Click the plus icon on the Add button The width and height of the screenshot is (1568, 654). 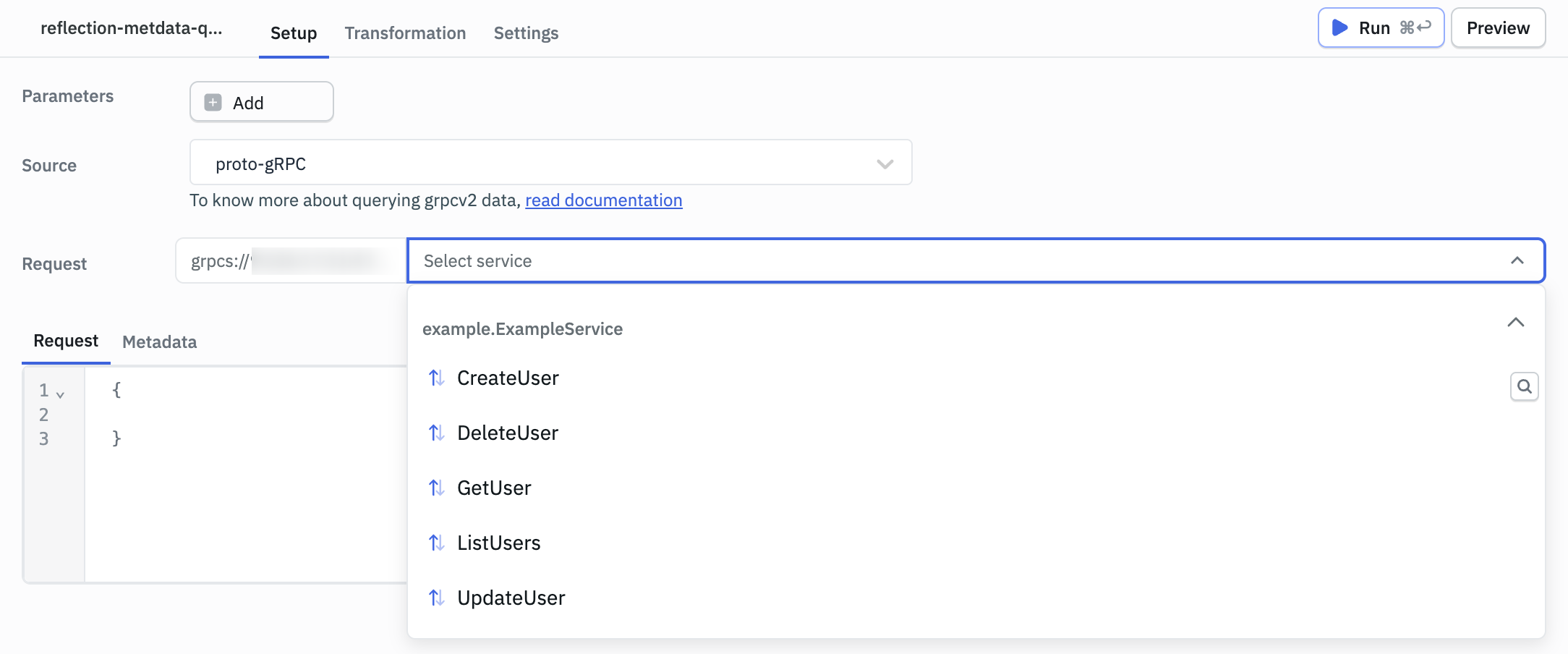pyautogui.click(x=212, y=102)
